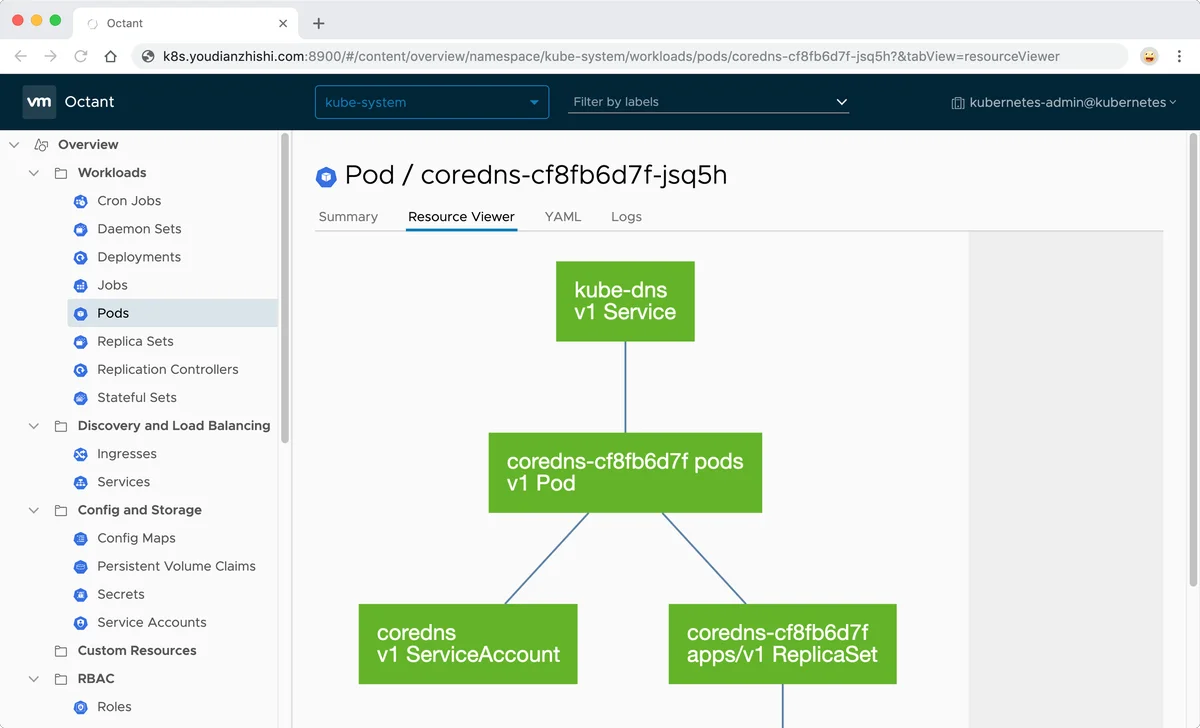Click the Pod hexagon icon beside title
1200x728 pixels.
[x=326, y=177]
